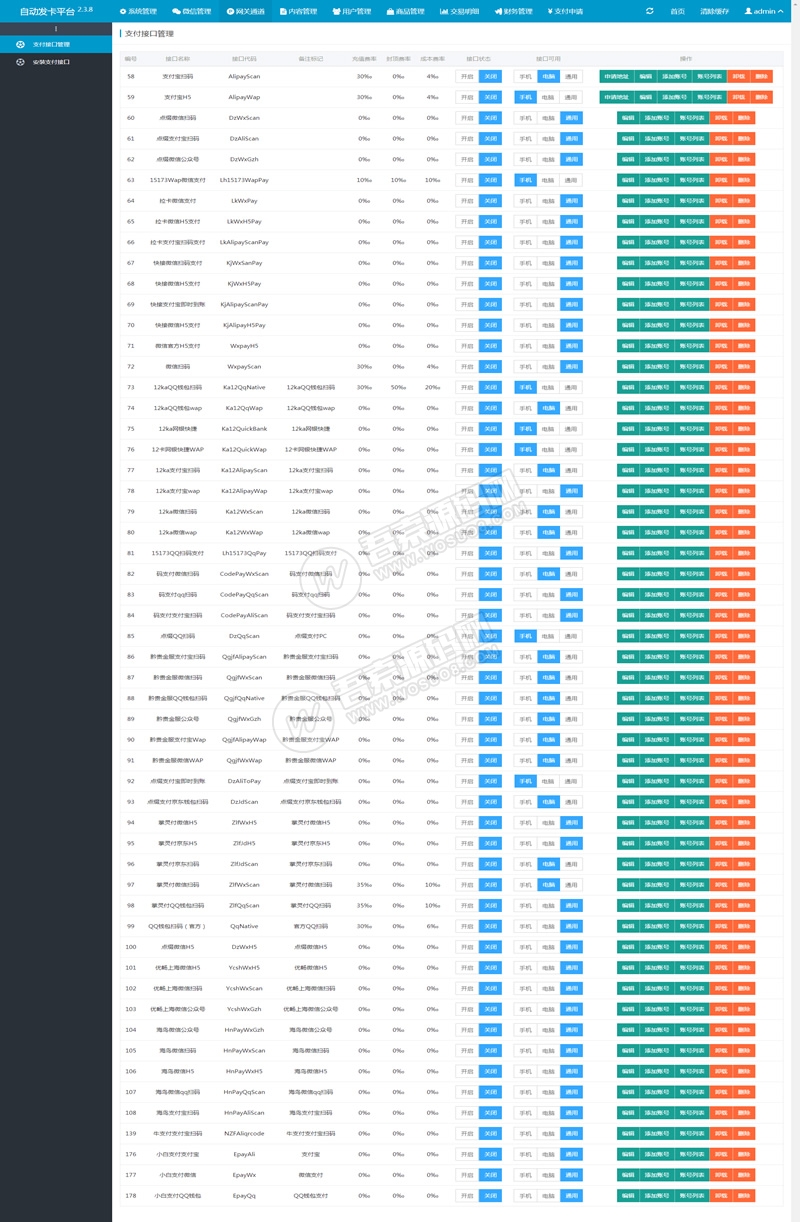Go to 首页 in the top bar
The width and height of the screenshot is (800, 1222).
coord(678,11)
